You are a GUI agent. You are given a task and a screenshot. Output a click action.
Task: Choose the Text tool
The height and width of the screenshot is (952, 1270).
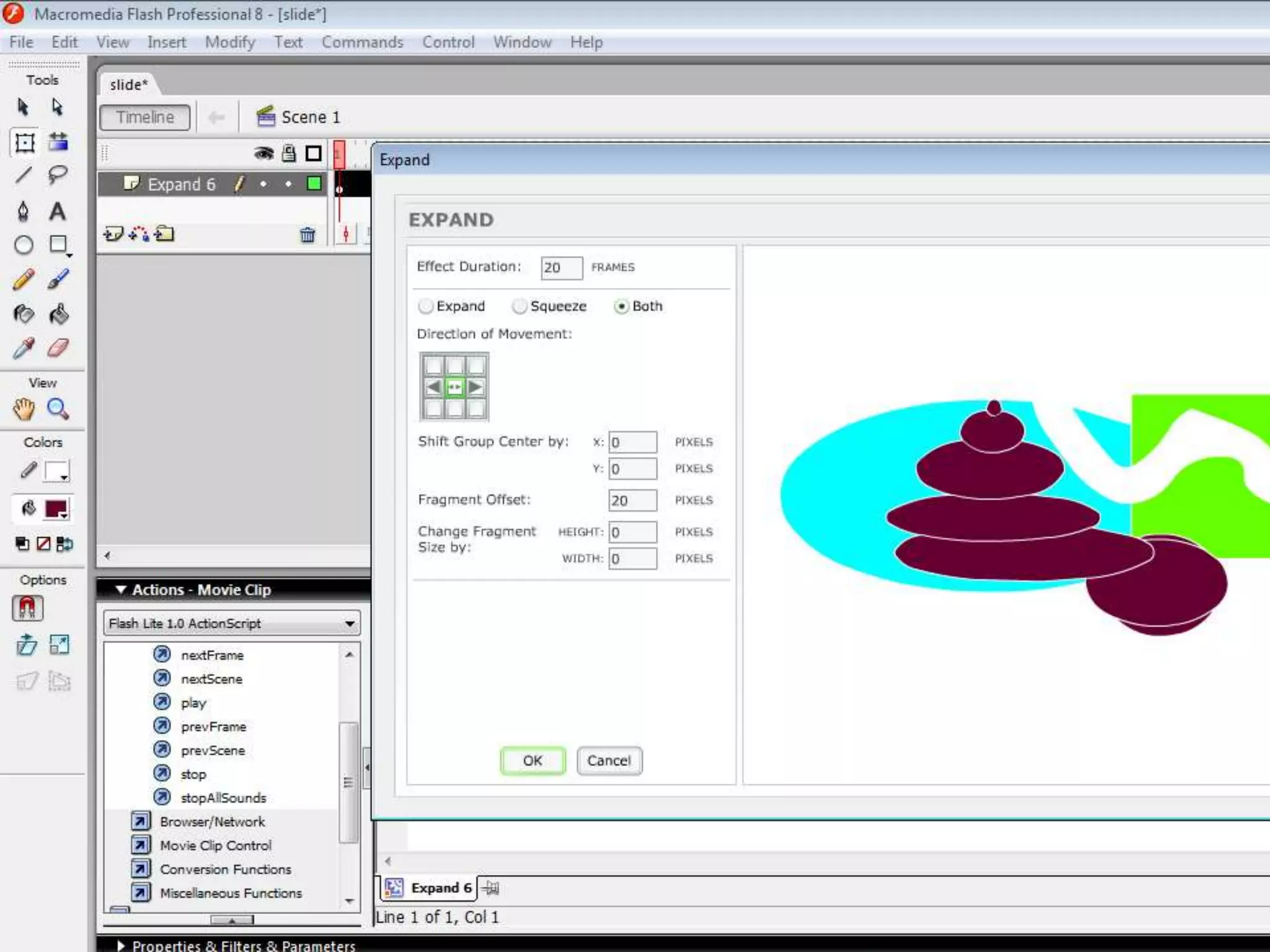click(x=58, y=211)
